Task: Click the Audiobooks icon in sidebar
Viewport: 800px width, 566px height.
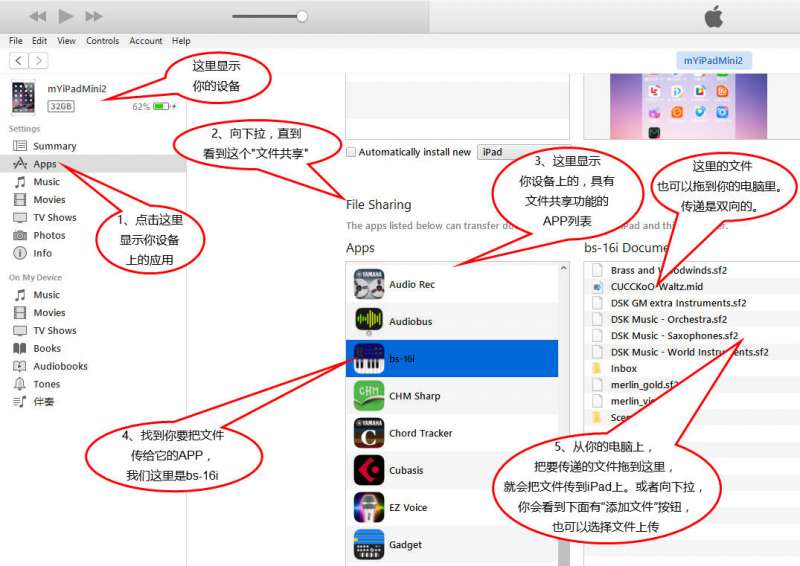Action: point(20,366)
